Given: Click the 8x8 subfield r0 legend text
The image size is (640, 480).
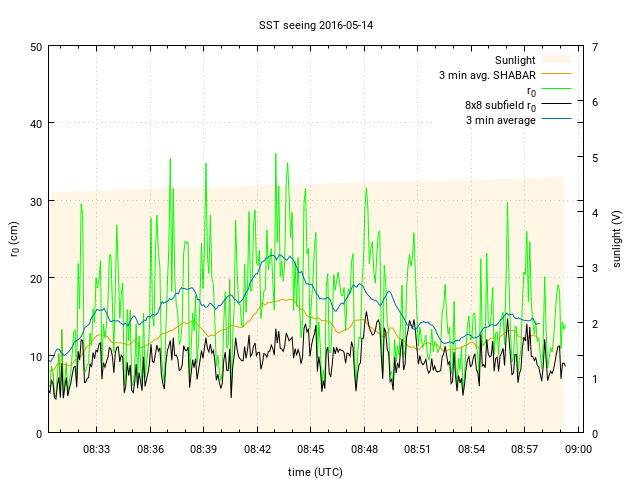Looking at the screenshot, I should (500, 105).
